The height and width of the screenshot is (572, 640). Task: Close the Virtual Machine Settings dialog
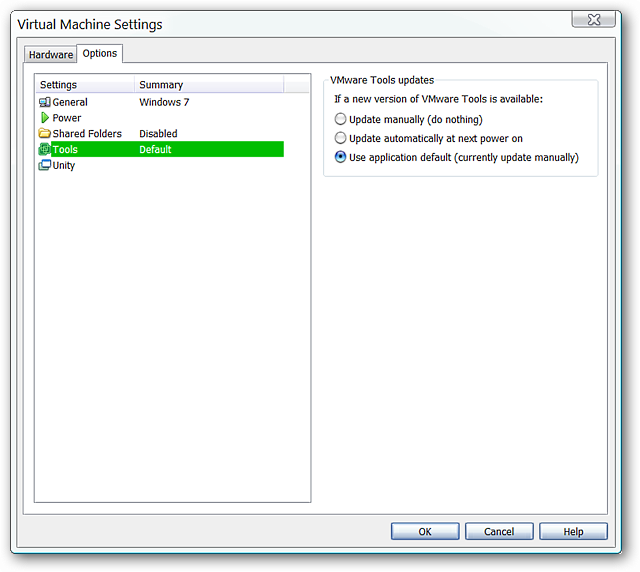(x=593, y=19)
